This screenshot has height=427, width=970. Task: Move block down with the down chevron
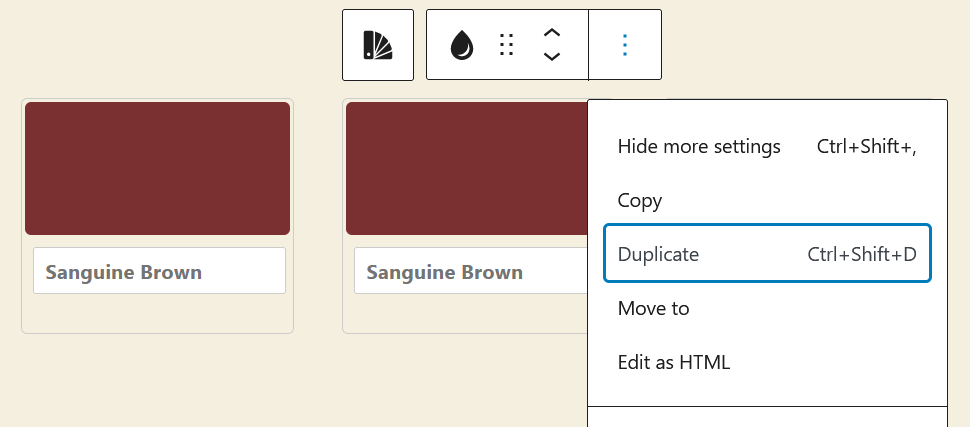[x=551, y=57]
